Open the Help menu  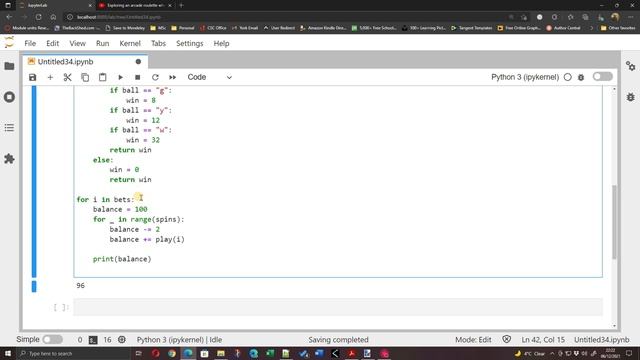(222, 43)
